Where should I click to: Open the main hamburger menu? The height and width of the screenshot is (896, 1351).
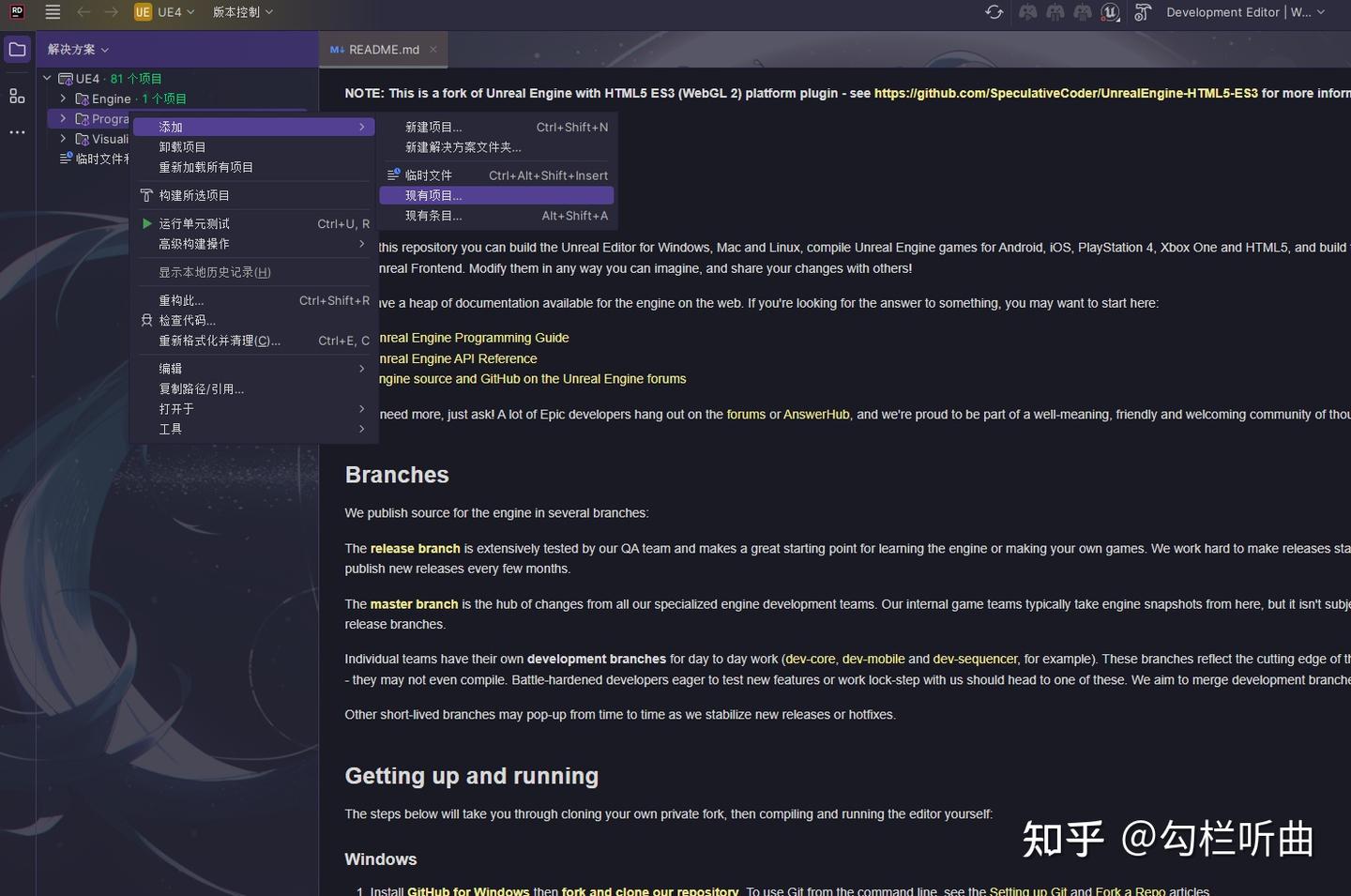pos(53,12)
